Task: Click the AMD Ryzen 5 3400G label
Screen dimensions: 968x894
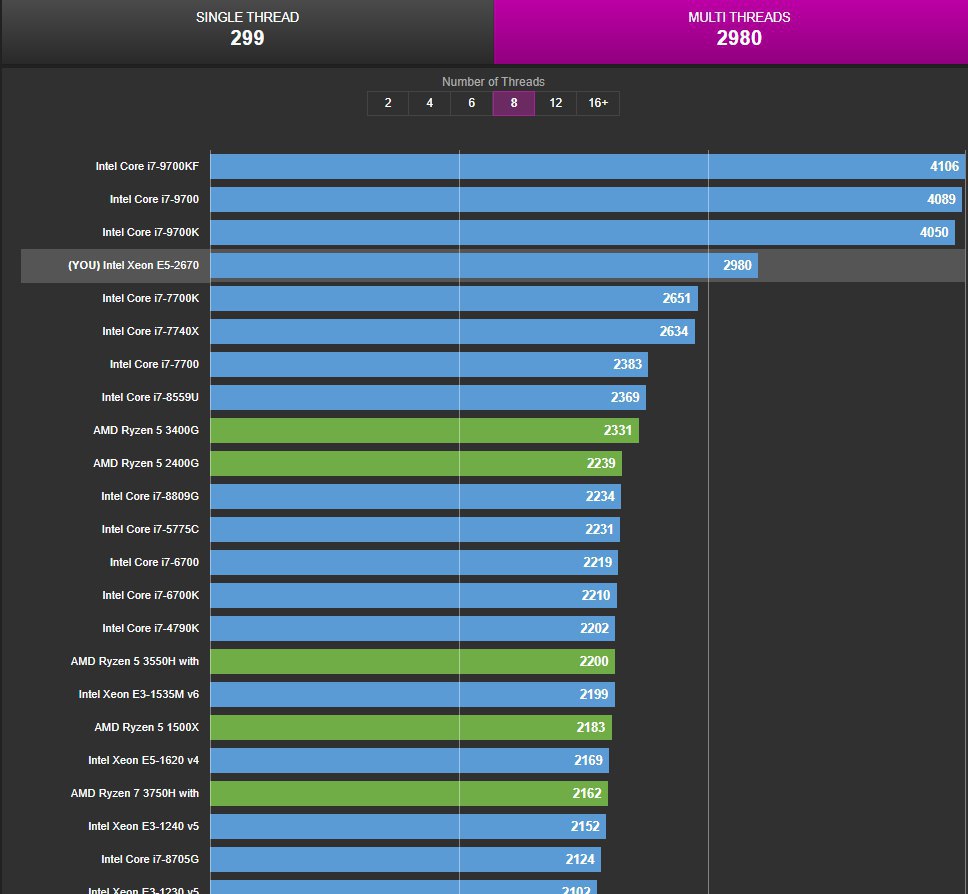Action: click(x=146, y=430)
